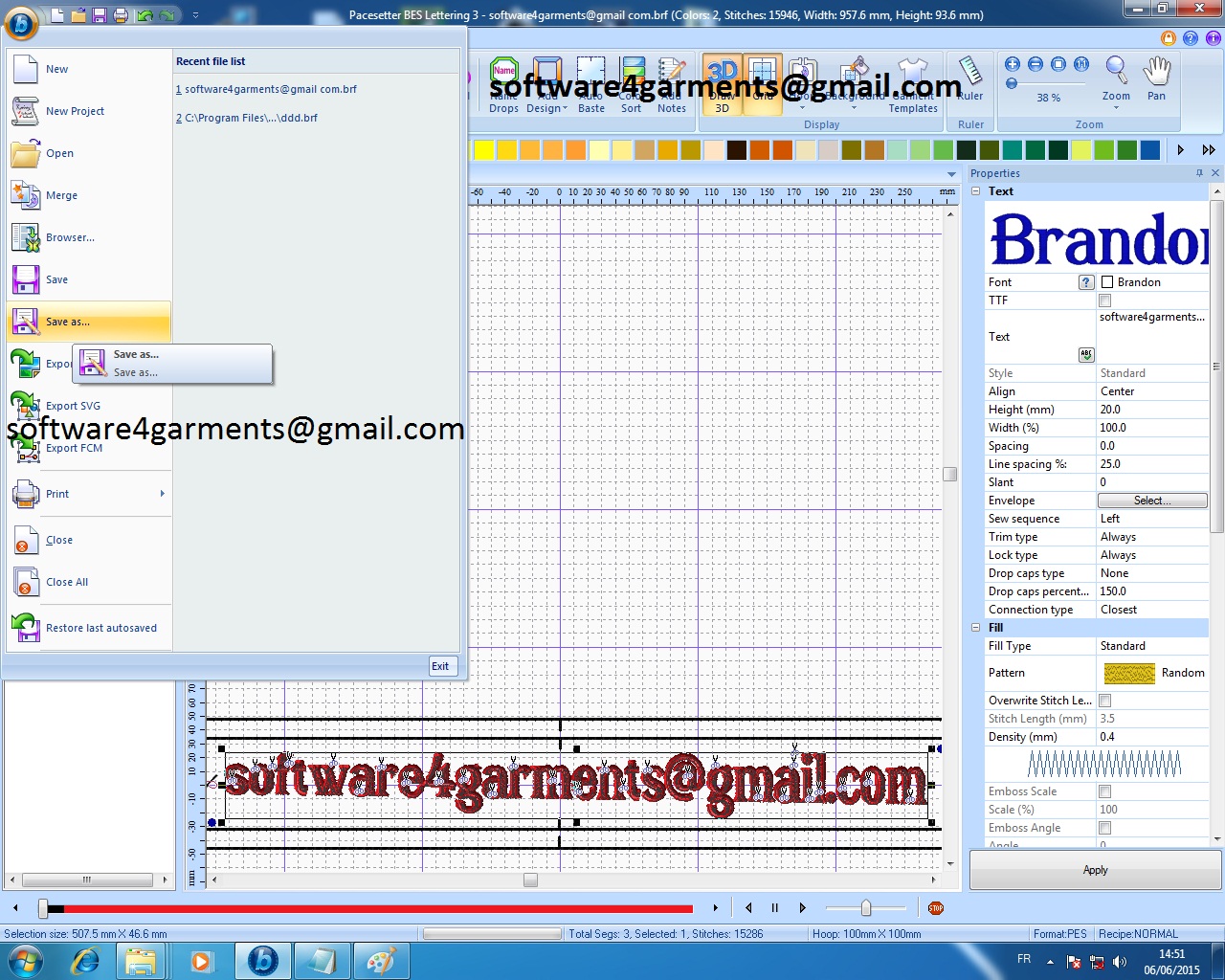1225x980 pixels.
Task: Open Internet Explorer from the taskbar
Action: point(86,961)
